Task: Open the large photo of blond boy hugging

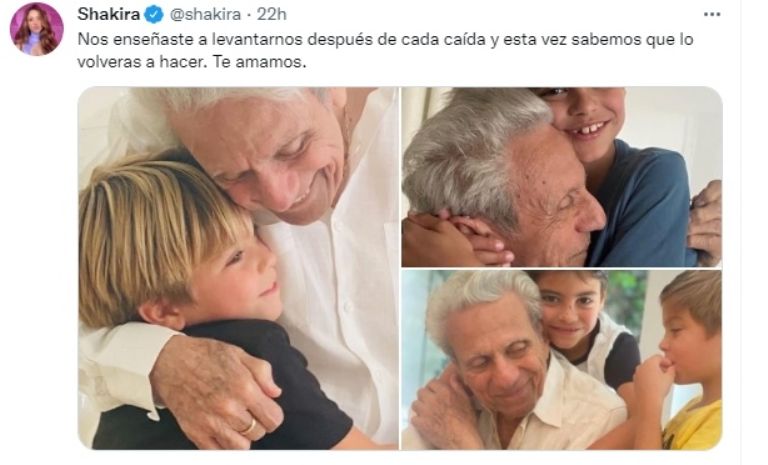Action: [238, 268]
